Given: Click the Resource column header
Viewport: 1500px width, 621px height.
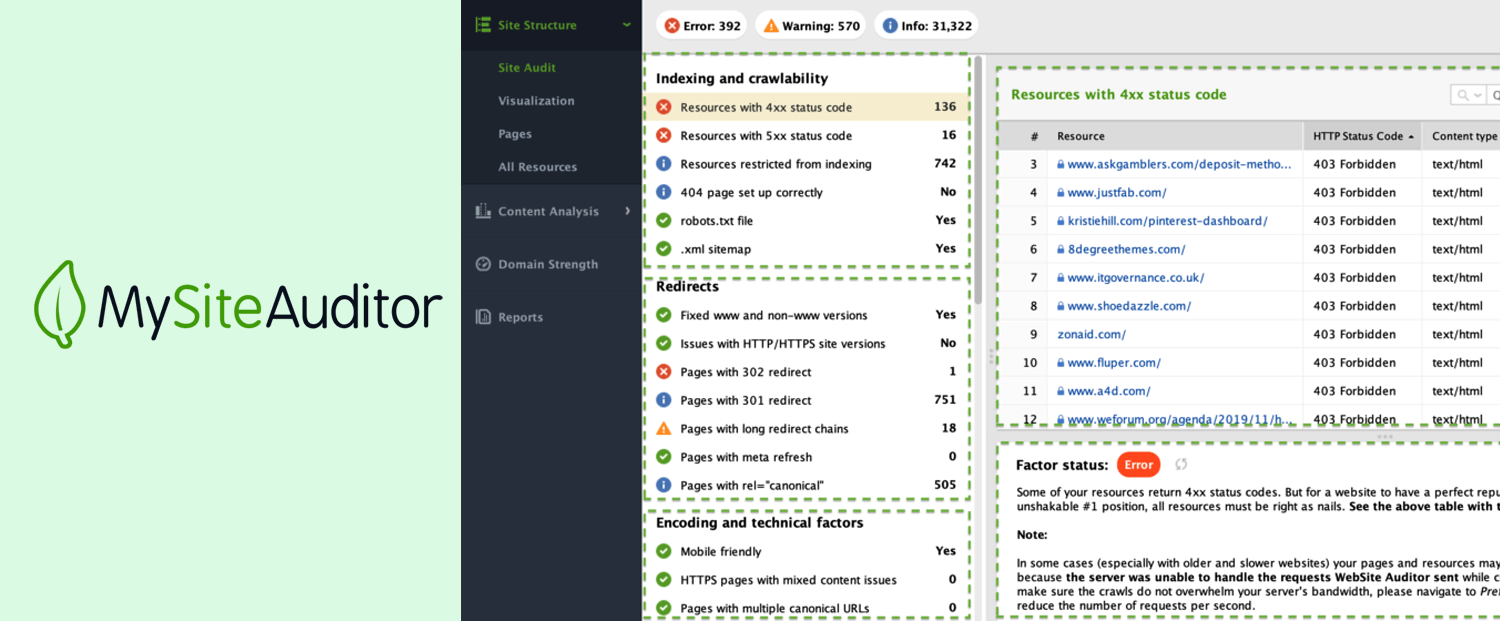Looking at the screenshot, I should [1175, 136].
